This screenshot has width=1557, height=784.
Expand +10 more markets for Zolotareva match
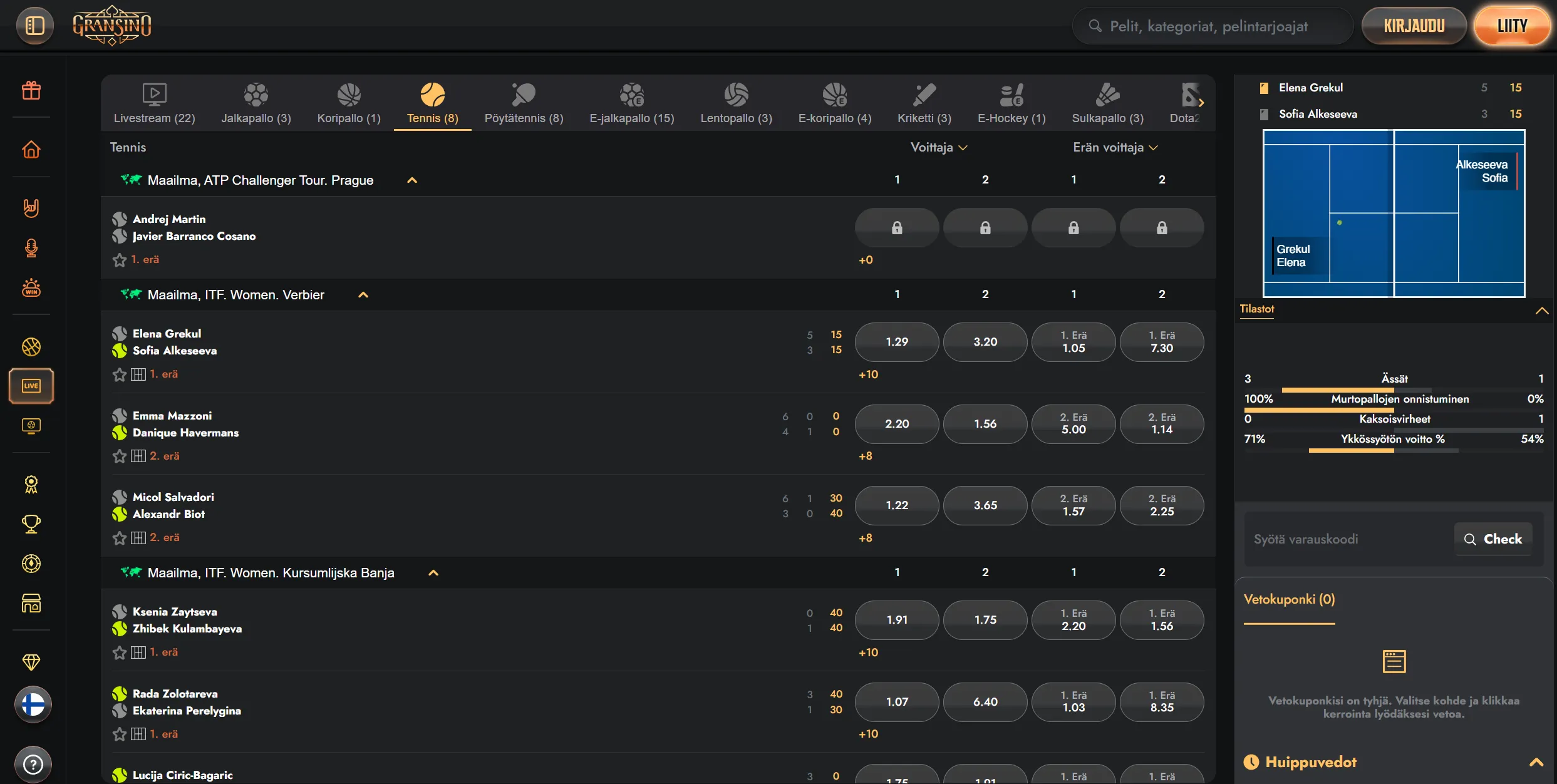(868, 734)
